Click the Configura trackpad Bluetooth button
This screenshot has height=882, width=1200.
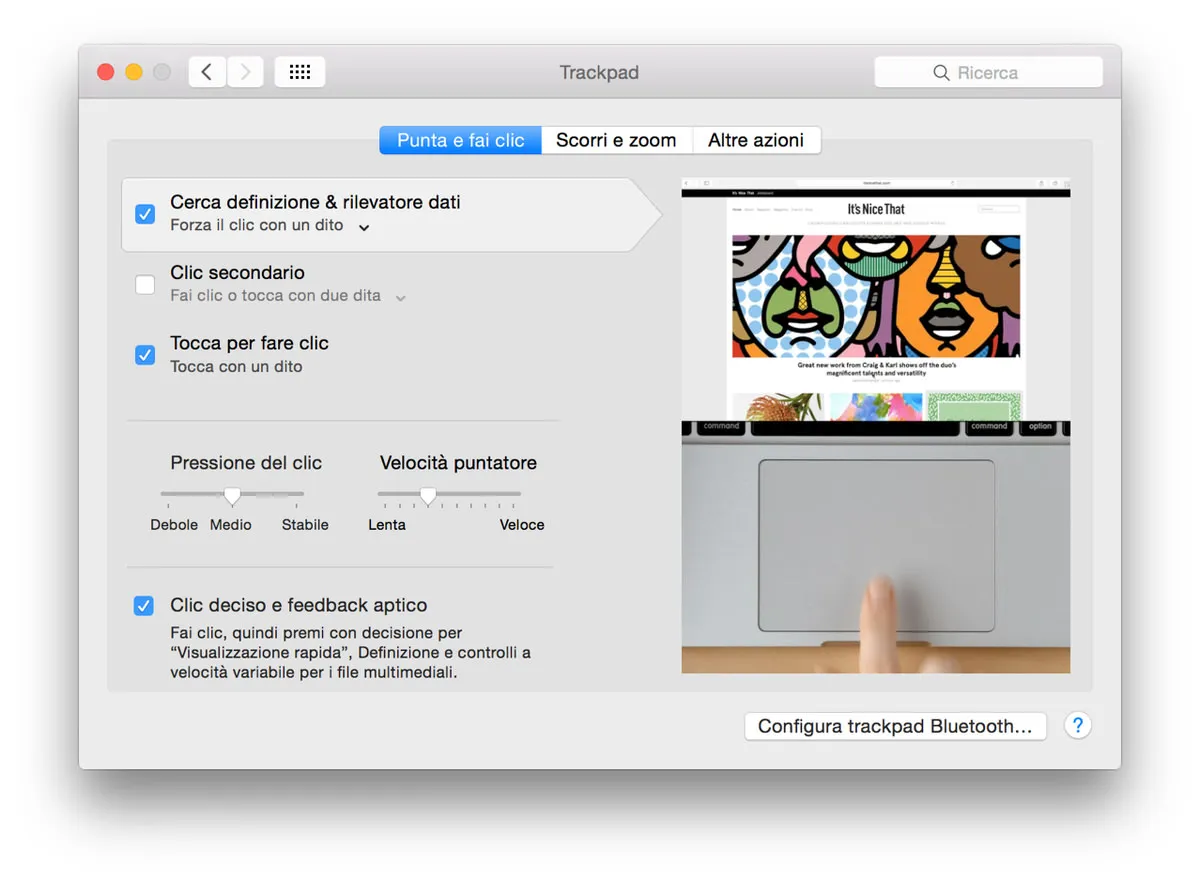tap(895, 726)
